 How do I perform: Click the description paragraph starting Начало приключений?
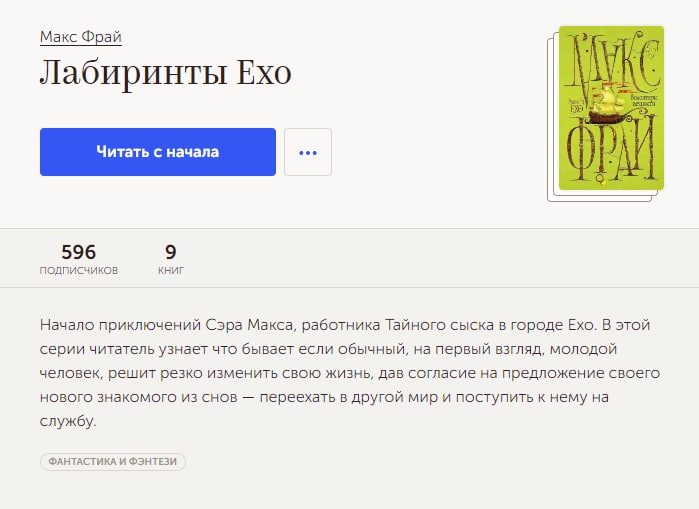tap(350, 373)
